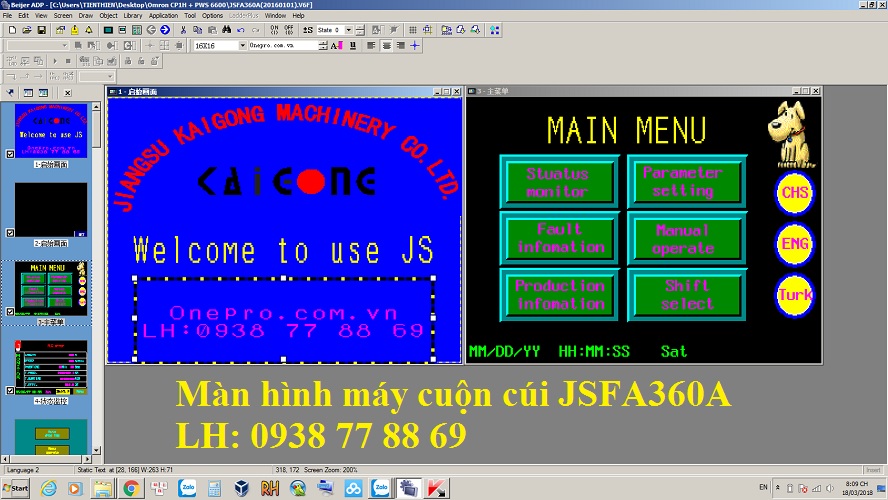
Task: Select thumbnail 4 status monitor screen
Action: (51, 367)
